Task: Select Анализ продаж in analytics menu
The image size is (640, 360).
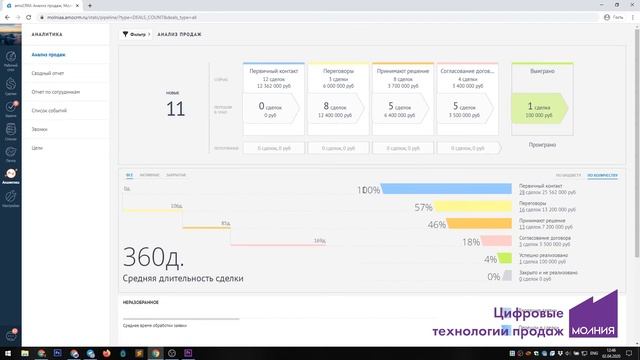Action: (x=48, y=55)
